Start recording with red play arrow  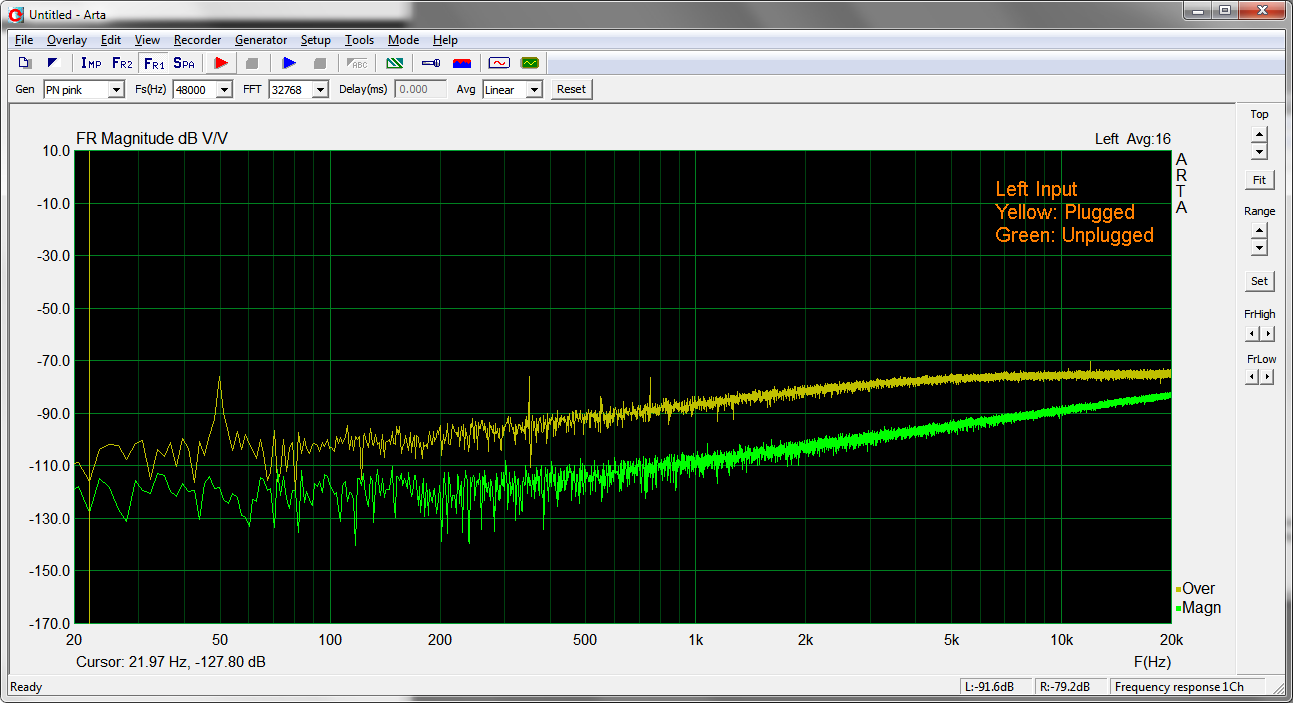click(221, 63)
